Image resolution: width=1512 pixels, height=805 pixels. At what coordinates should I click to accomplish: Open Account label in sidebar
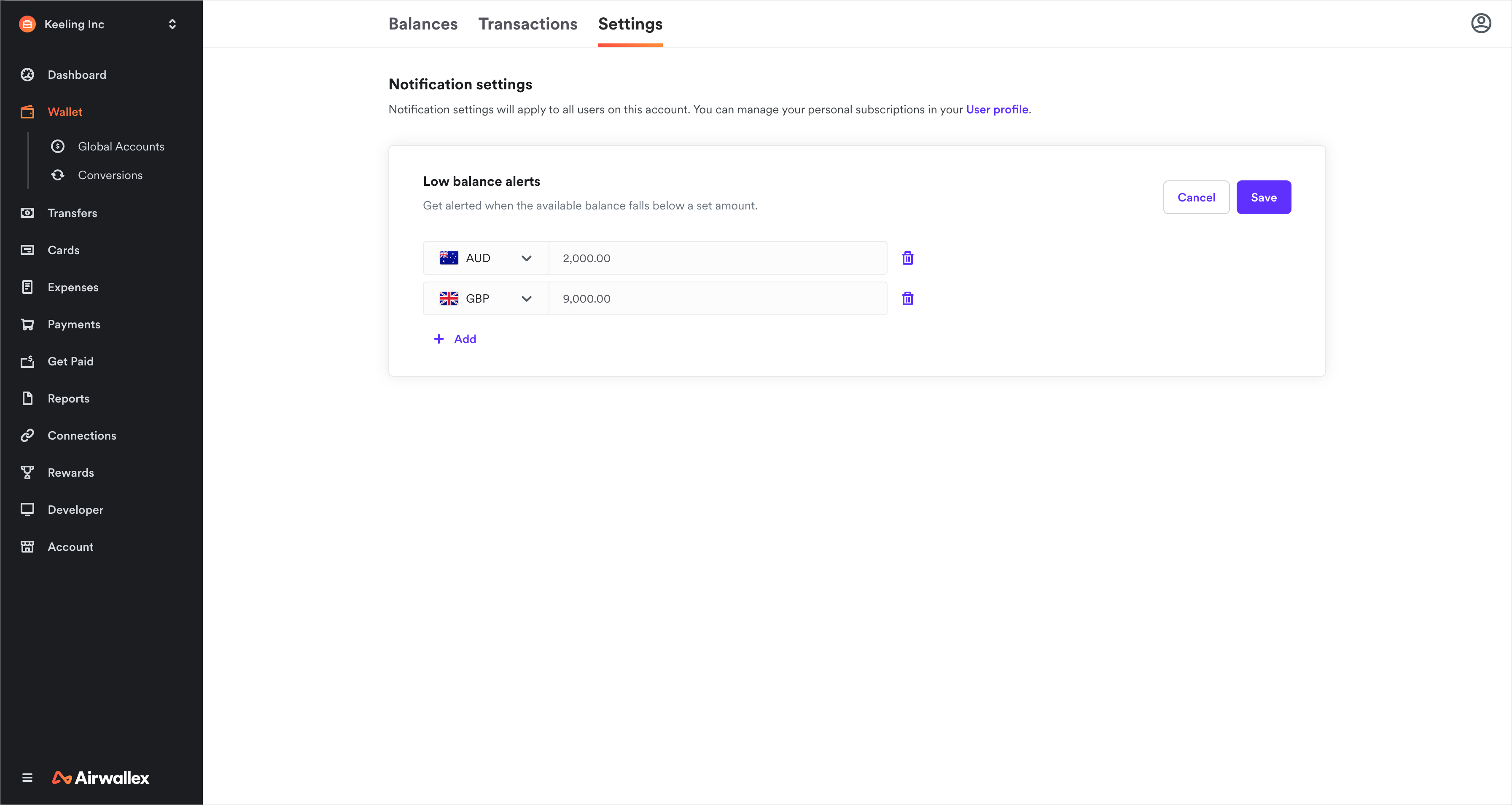coord(70,546)
